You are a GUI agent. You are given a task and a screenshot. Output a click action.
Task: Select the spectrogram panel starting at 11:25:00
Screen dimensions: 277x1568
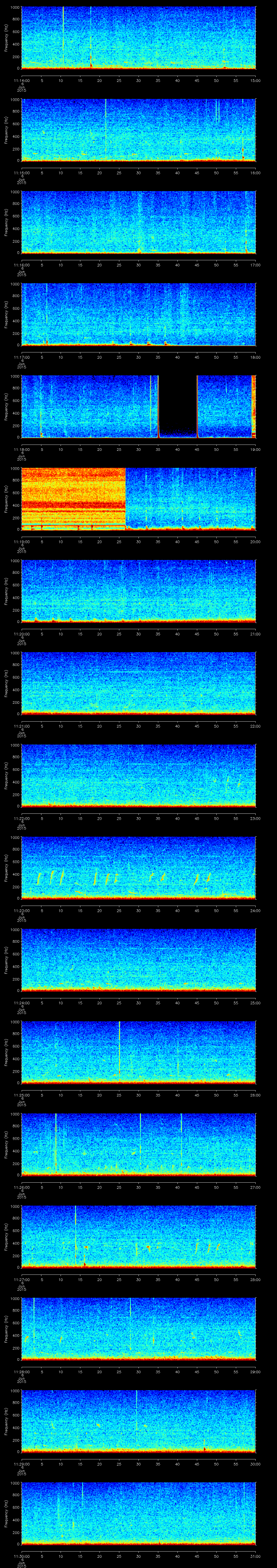[138, 1052]
